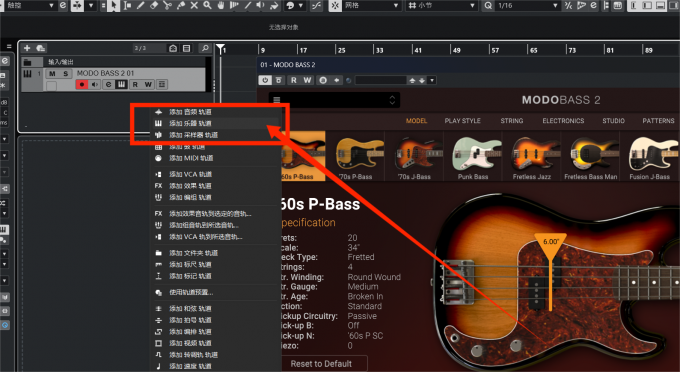Viewport: 680px width, 372px height.
Task: Select the Glue tool
Action: (x=181, y=5)
